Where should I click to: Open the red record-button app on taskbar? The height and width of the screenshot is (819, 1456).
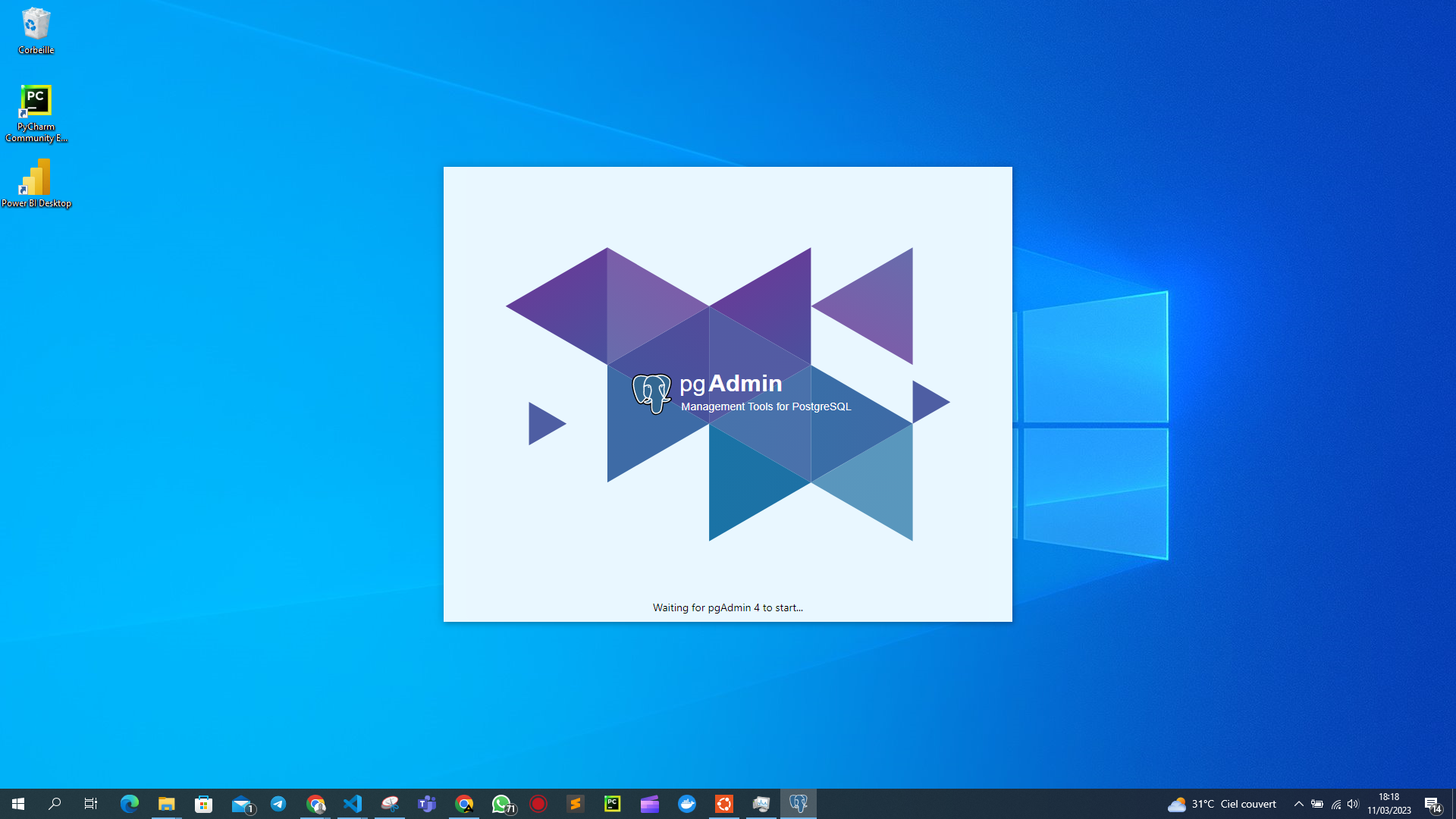[x=538, y=804]
